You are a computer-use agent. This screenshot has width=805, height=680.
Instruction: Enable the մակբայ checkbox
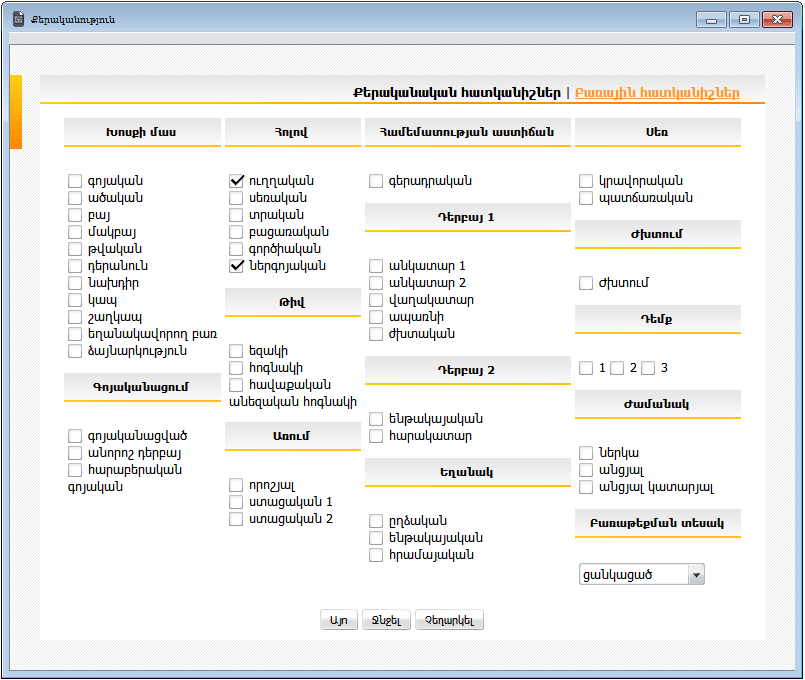coord(75,231)
